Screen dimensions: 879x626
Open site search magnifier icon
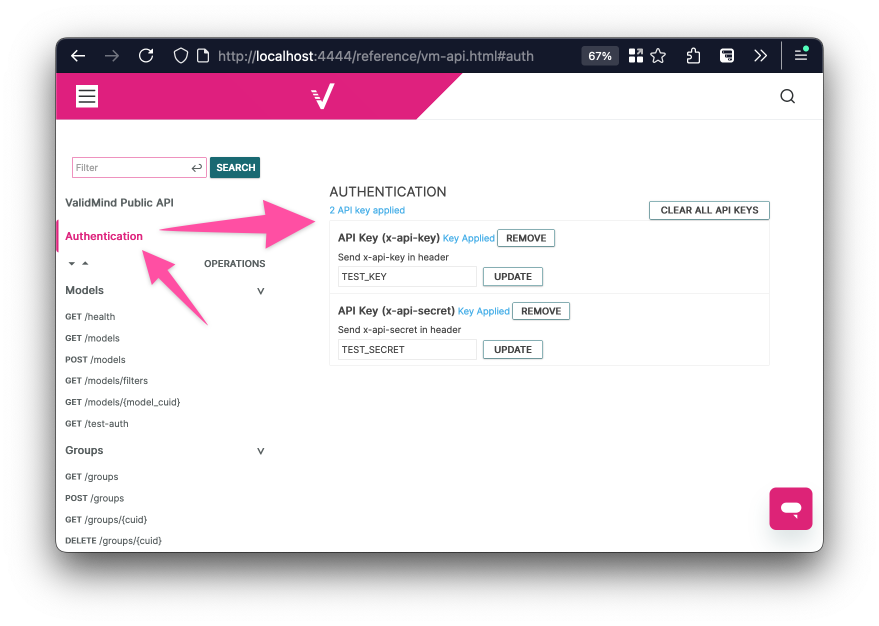click(788, 96)
